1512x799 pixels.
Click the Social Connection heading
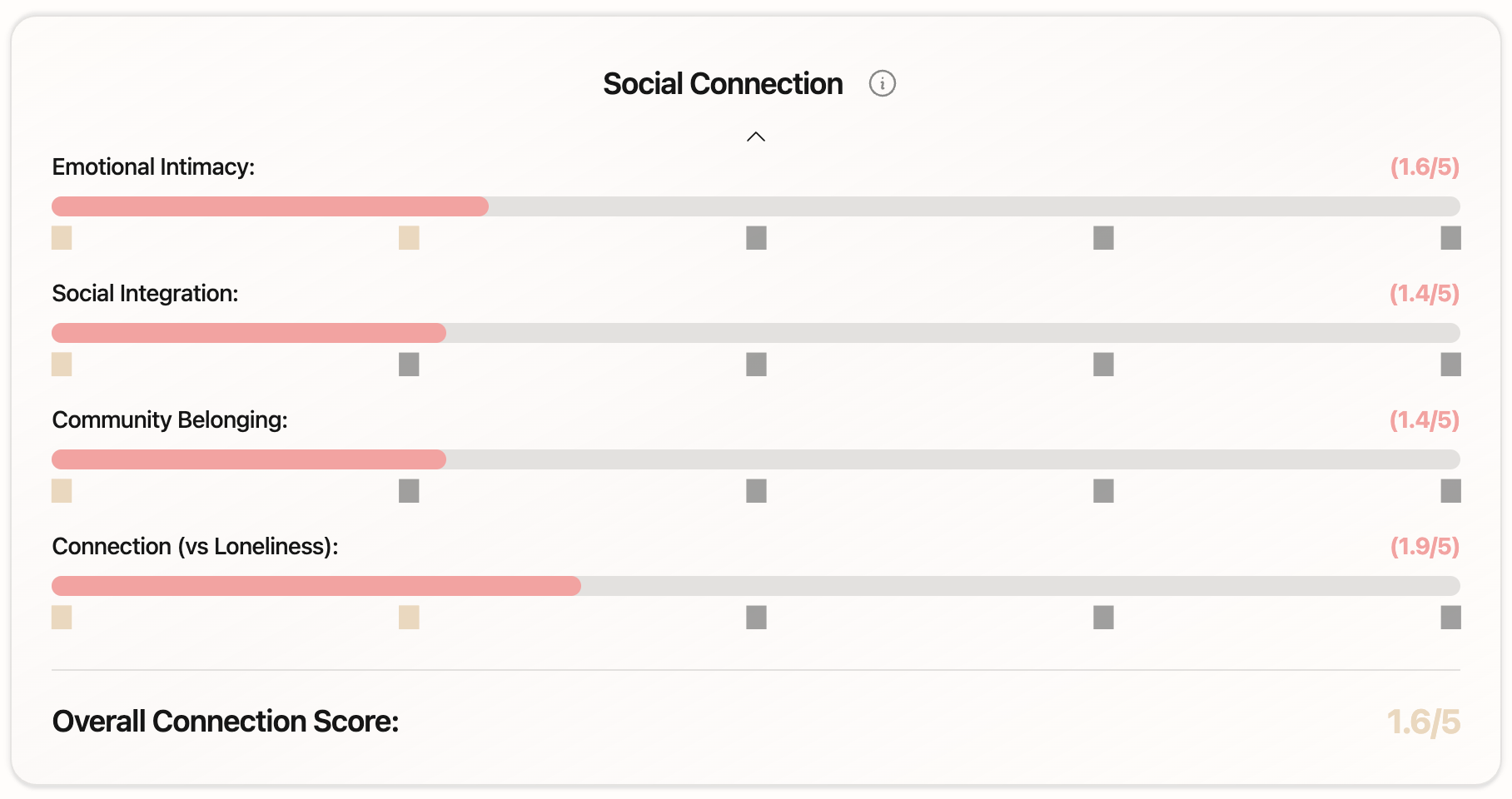[x=723, y=84]
